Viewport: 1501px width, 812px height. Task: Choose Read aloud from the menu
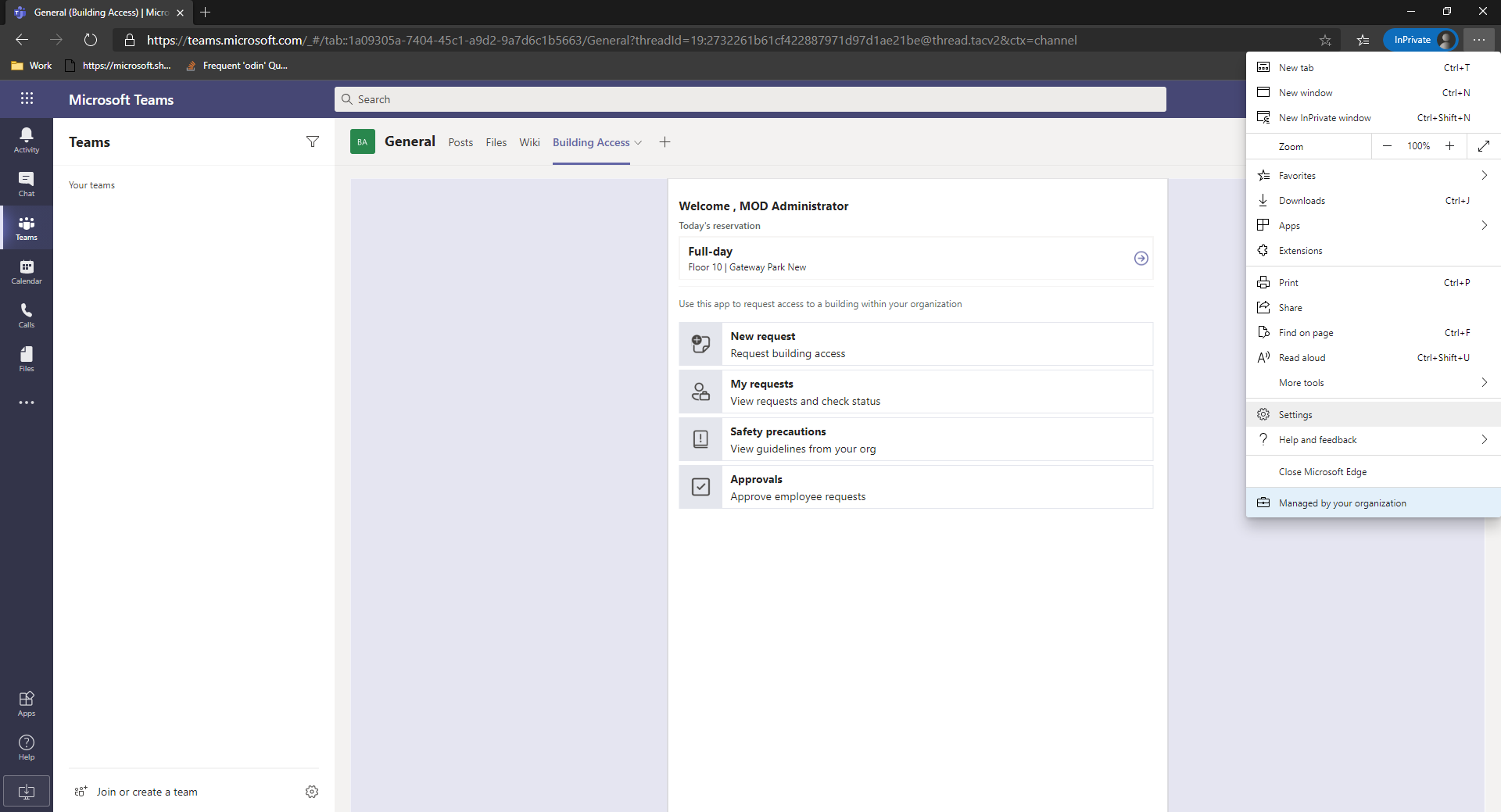(x=1373, y=358)
